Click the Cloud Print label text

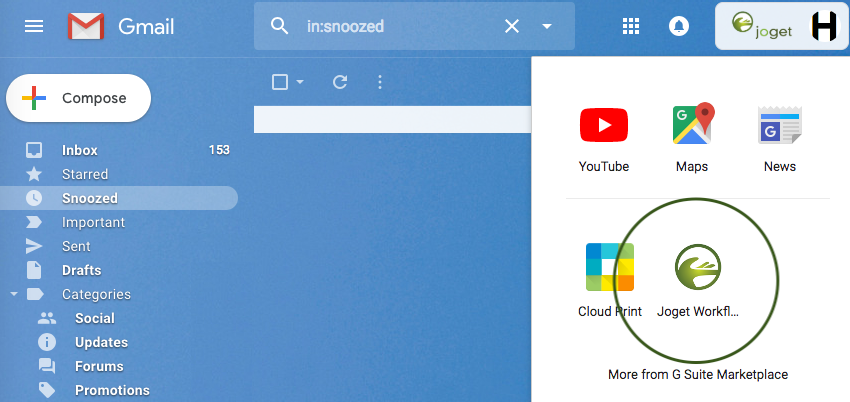pos(610,312)
